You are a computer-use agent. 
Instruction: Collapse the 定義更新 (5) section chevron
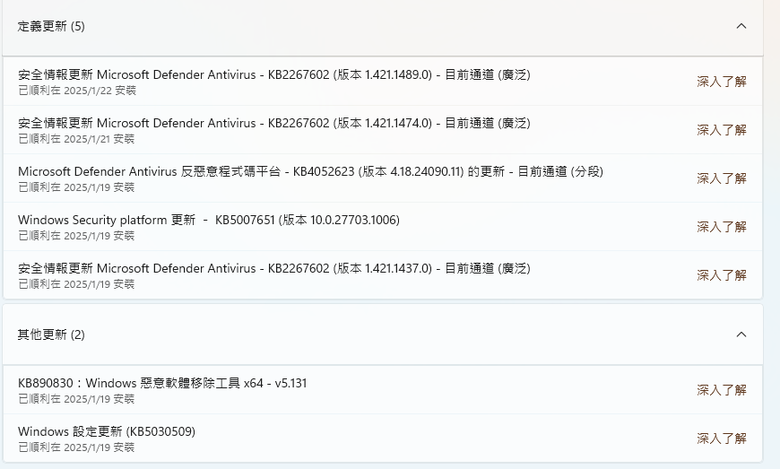(741, 26)
